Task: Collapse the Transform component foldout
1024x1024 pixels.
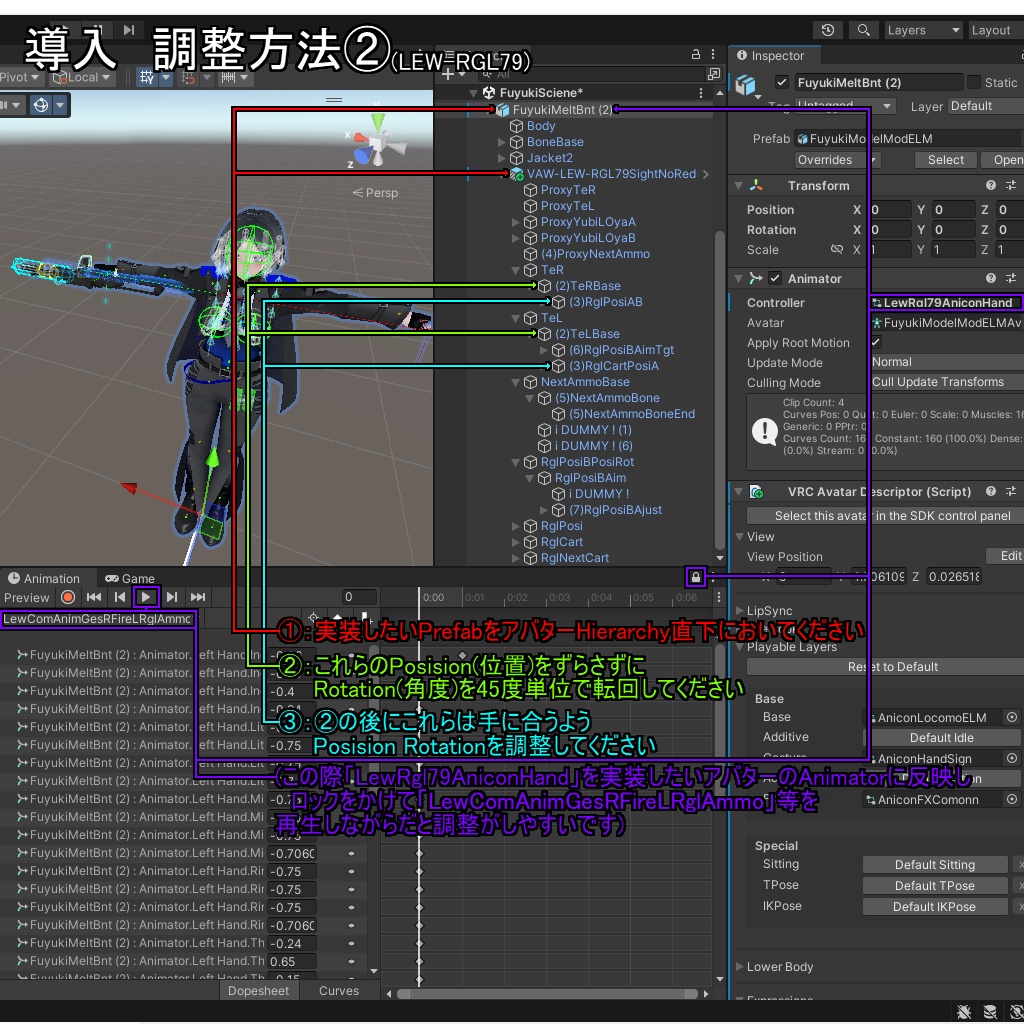Action: click(x=739, y=186)
